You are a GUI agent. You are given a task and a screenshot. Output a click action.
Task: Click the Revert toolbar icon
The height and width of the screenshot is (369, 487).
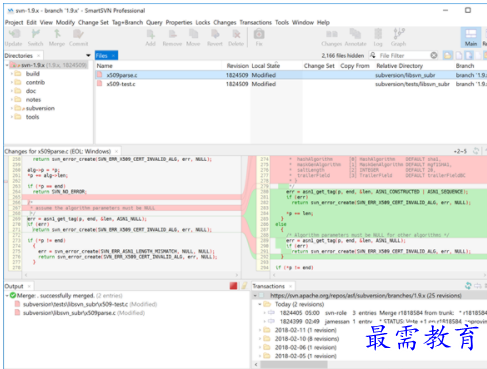[215, 38]
